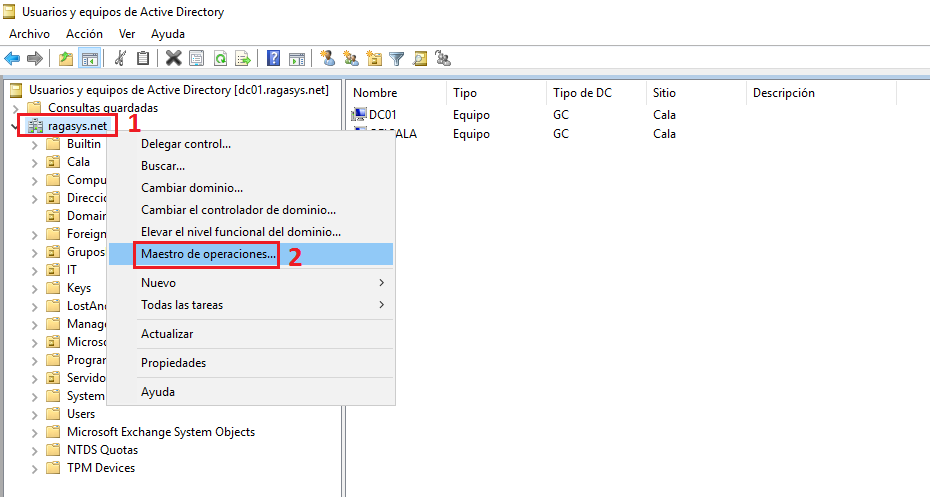Click Actualizar in context menu
930x497 pixels.
click(251, 334)
